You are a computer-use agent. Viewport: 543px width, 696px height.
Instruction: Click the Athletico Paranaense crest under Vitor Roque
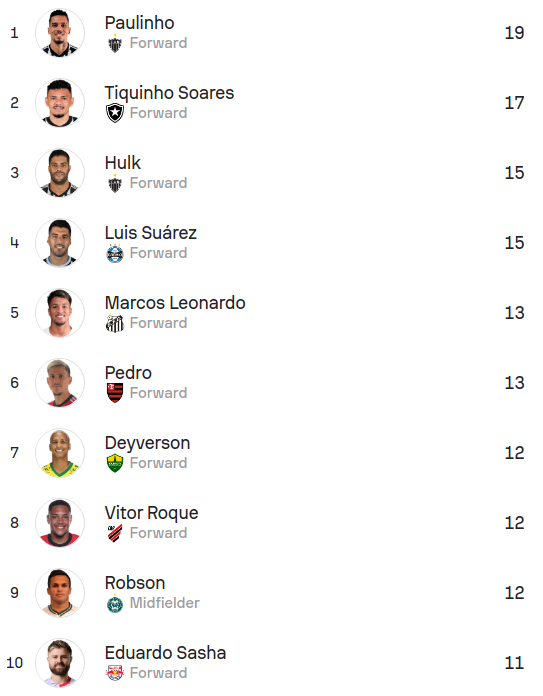[x=115, y=533]
